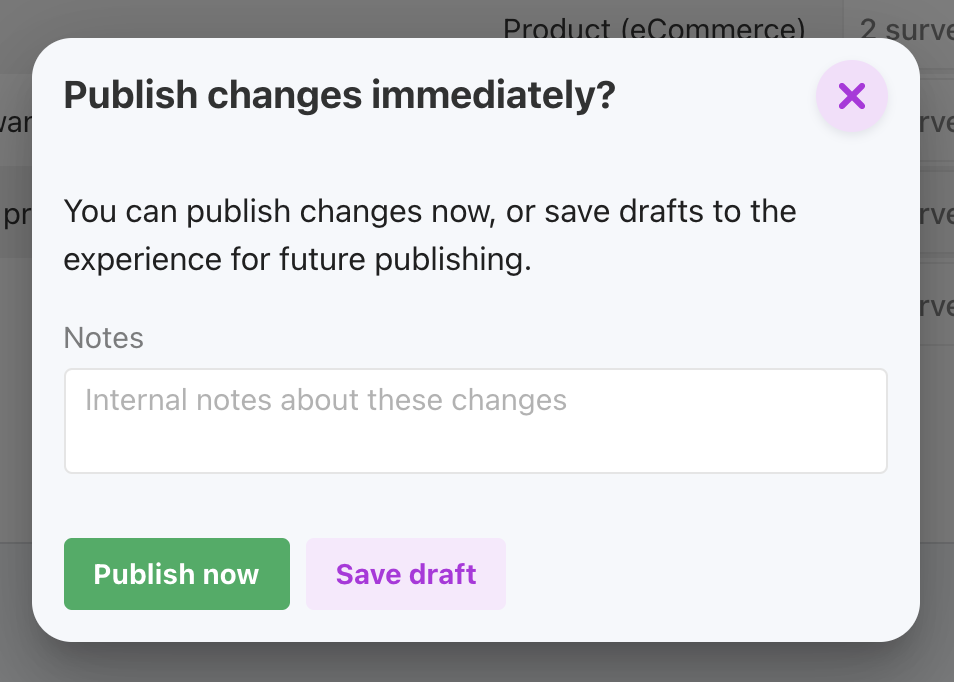Click the "Publish changes immediately?" heading

pos(339,96)
